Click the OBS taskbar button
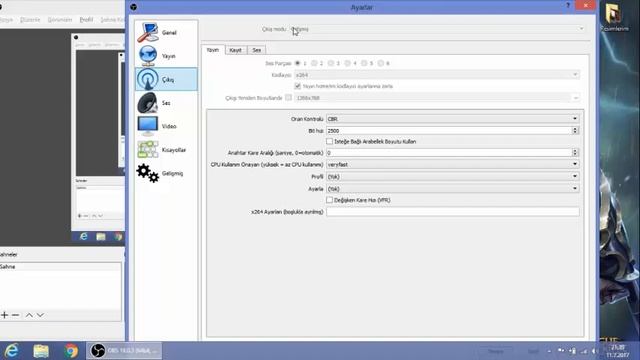Screen dimensions: 640x360 pos(124,351)
